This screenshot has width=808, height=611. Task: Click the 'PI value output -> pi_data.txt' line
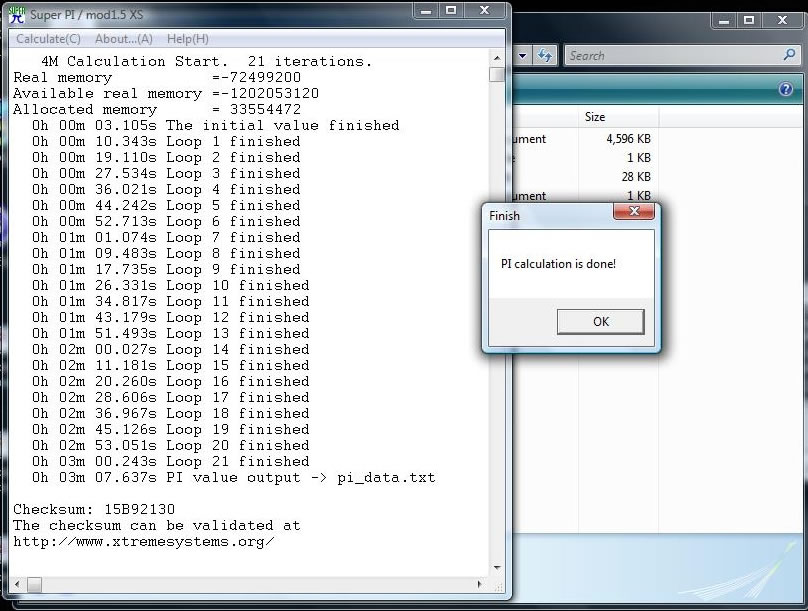pos(233,478)
